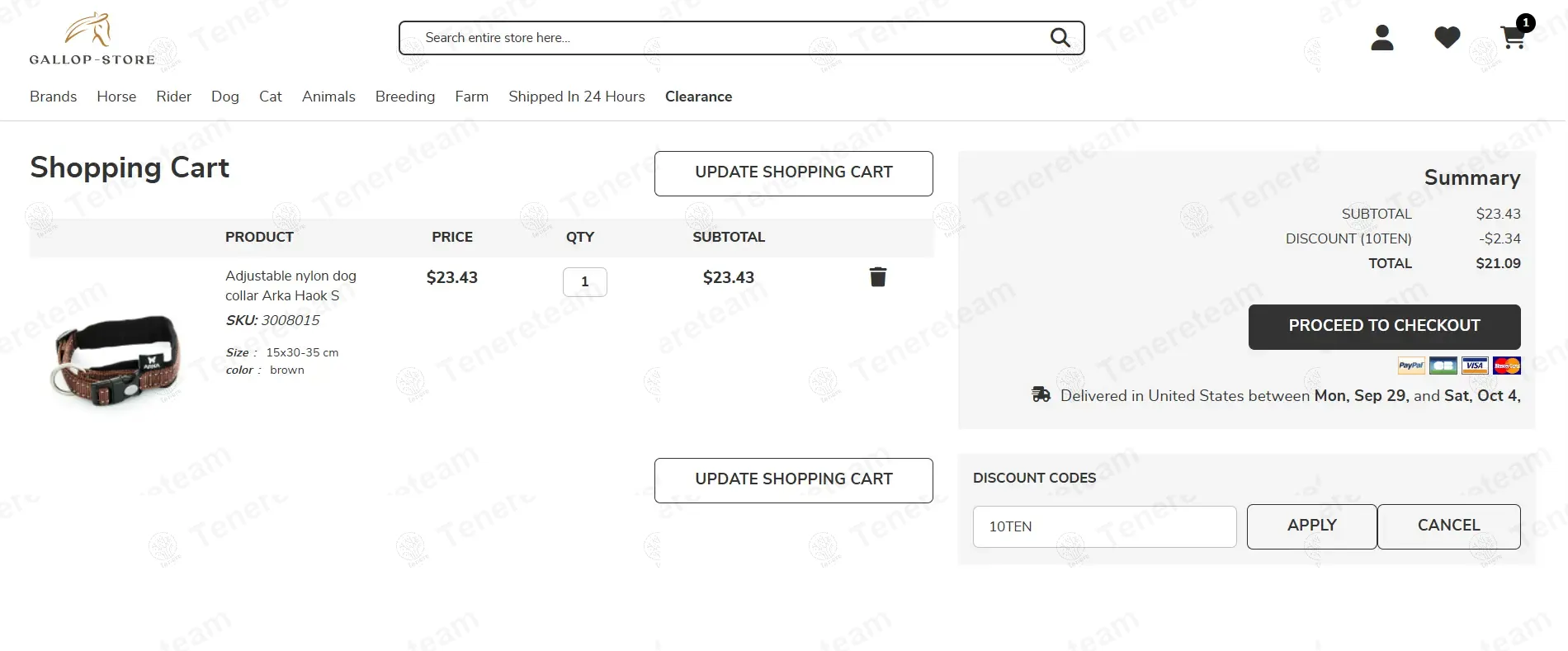Click the delivery truck icon
Screen dimensions: 1568x651
[x=1041, y=395]
